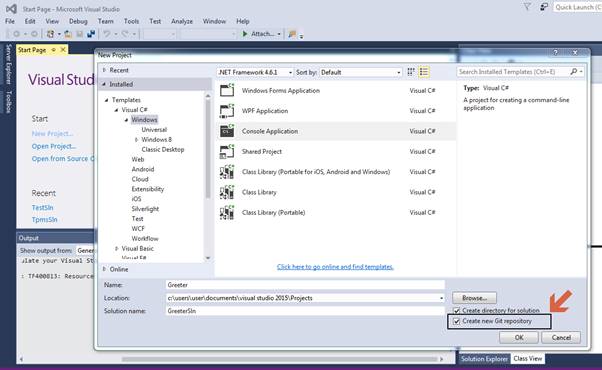Click the redo toolbar icon

tap(125, 34)
